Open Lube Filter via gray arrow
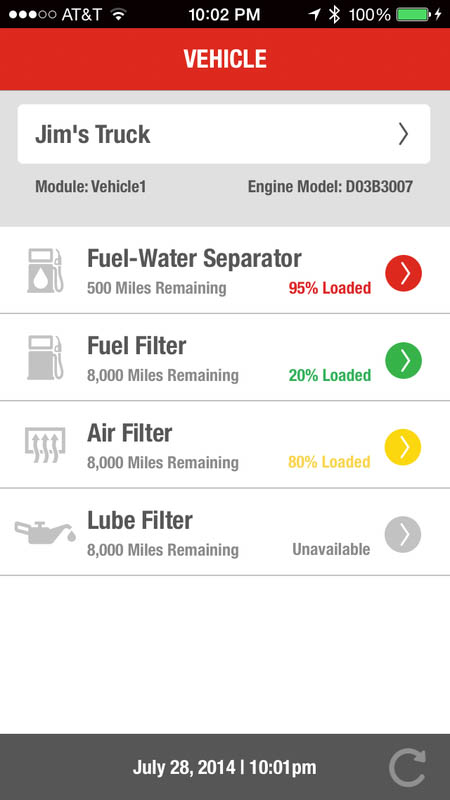Screen dimensions: 450x800 pyautogui.click(x=403, y=535)
